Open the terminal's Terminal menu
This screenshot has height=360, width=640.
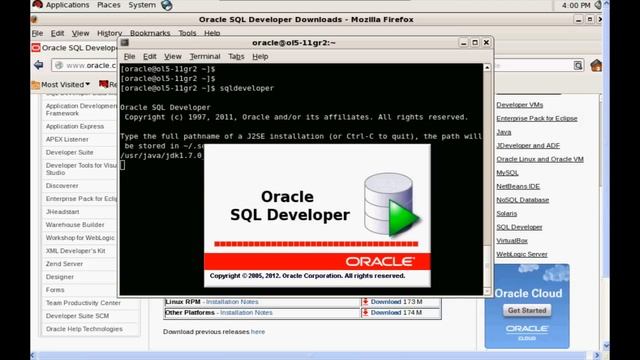coord(205,56)
